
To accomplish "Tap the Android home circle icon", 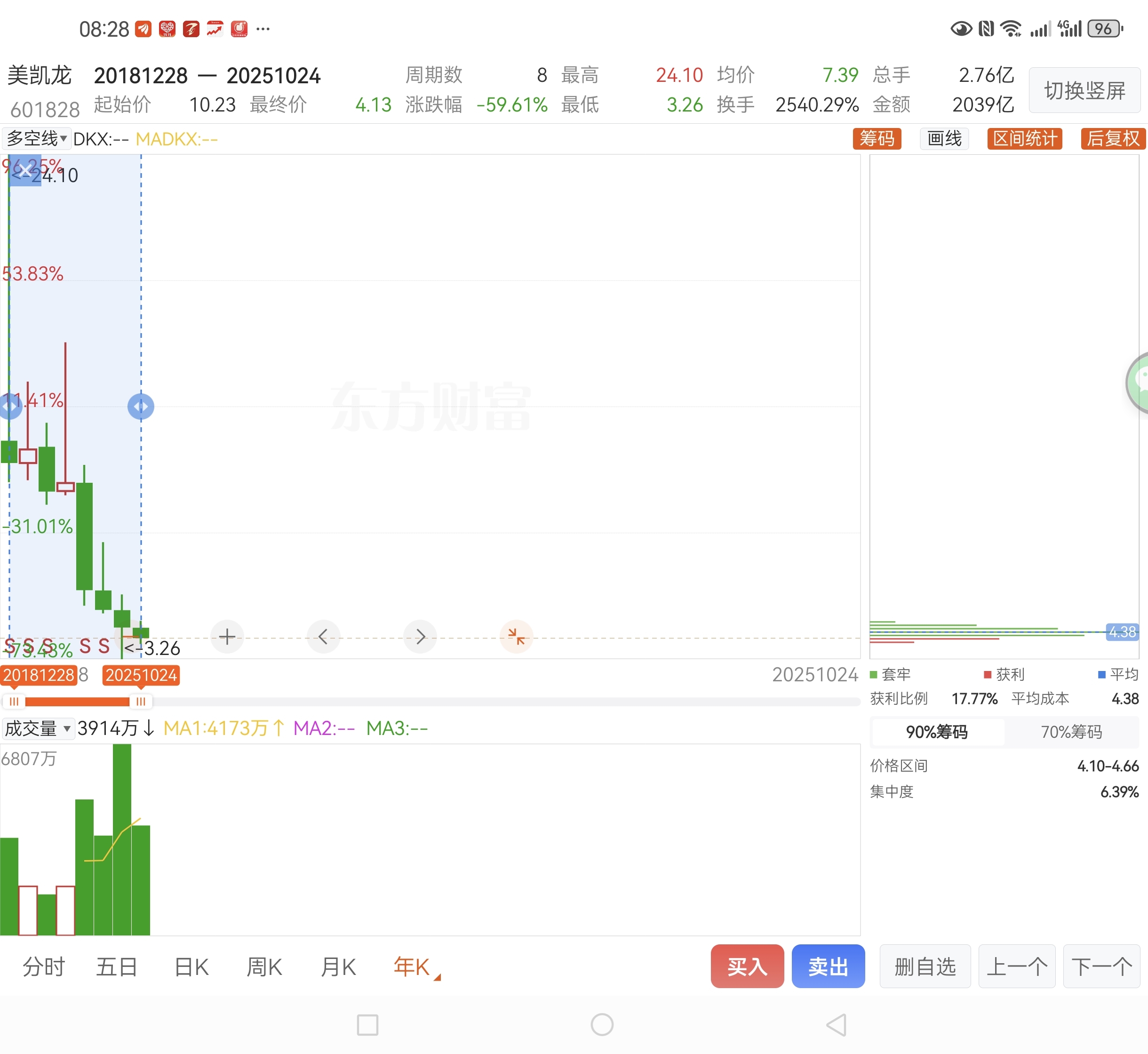I will point(602,1025).
